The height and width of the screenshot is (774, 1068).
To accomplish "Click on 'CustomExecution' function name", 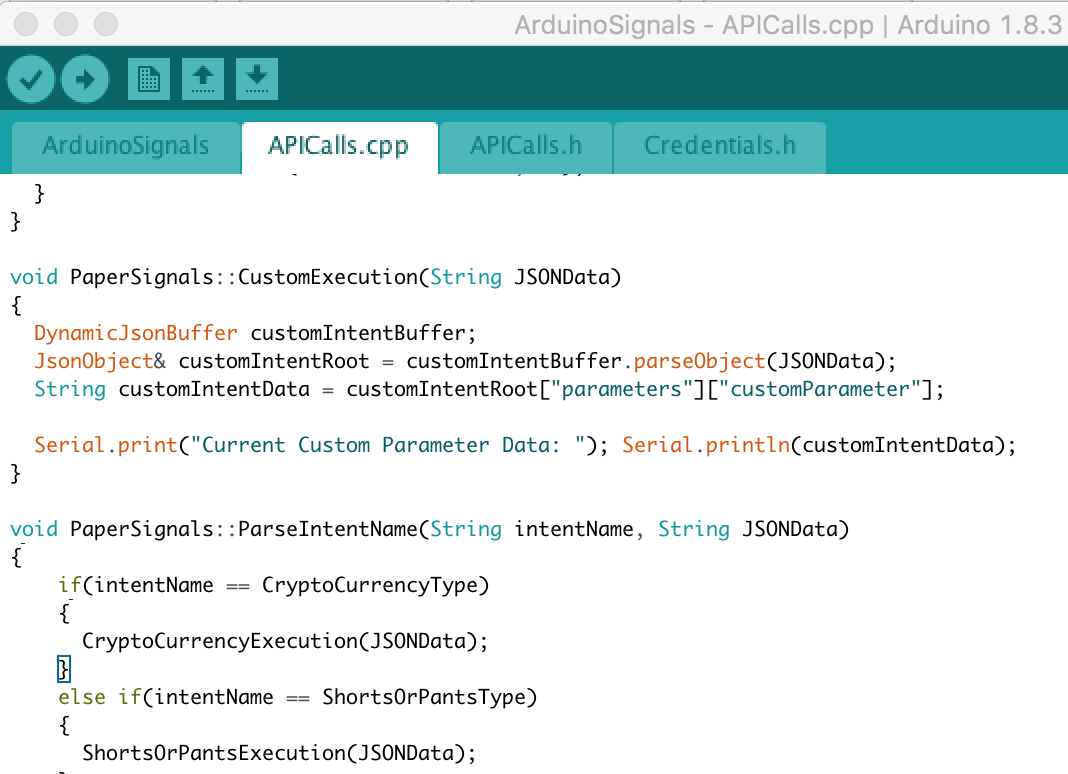I will coord(328,277).
